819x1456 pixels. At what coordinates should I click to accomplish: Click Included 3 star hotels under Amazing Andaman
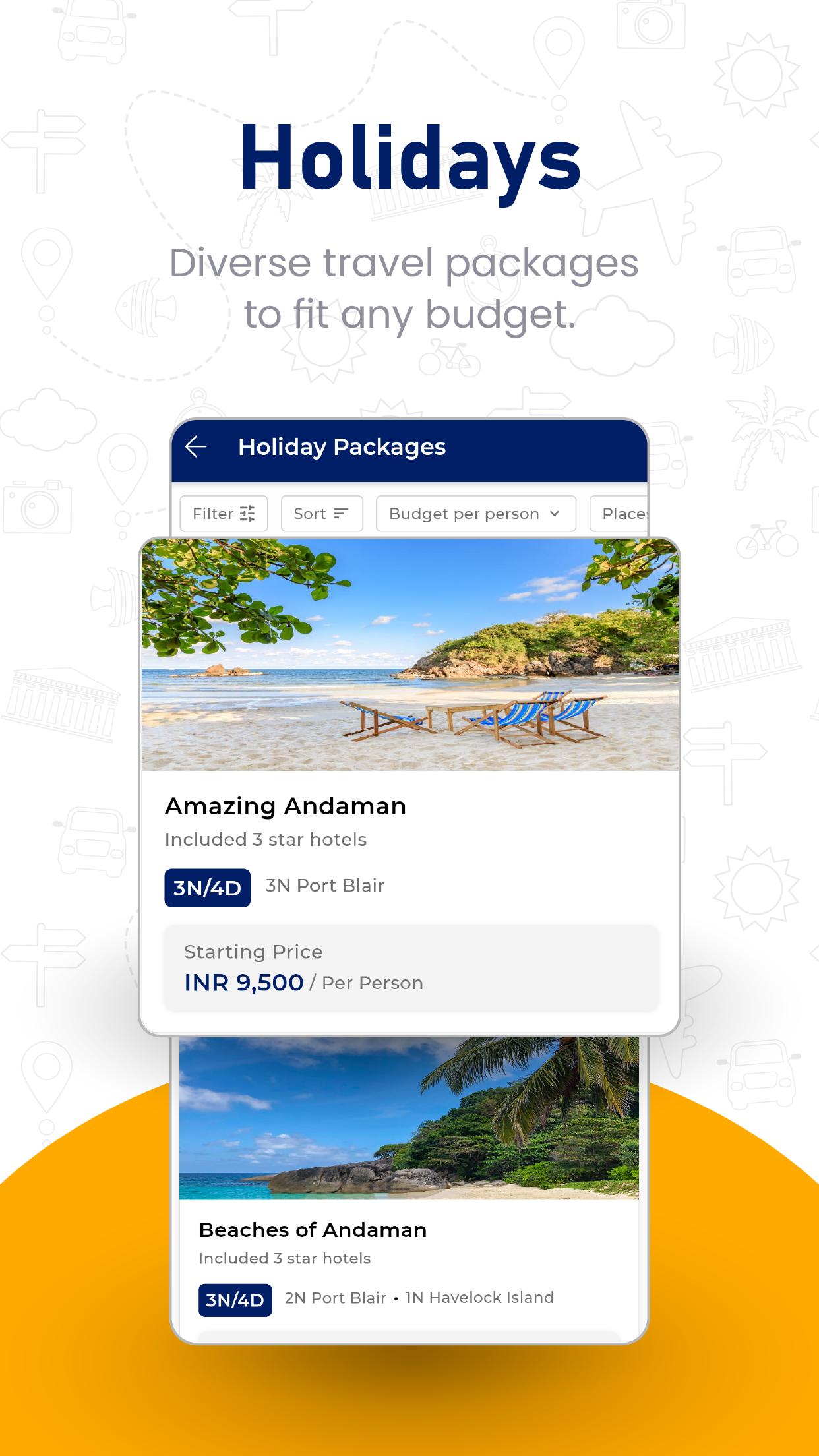click(x=266, y=839)
